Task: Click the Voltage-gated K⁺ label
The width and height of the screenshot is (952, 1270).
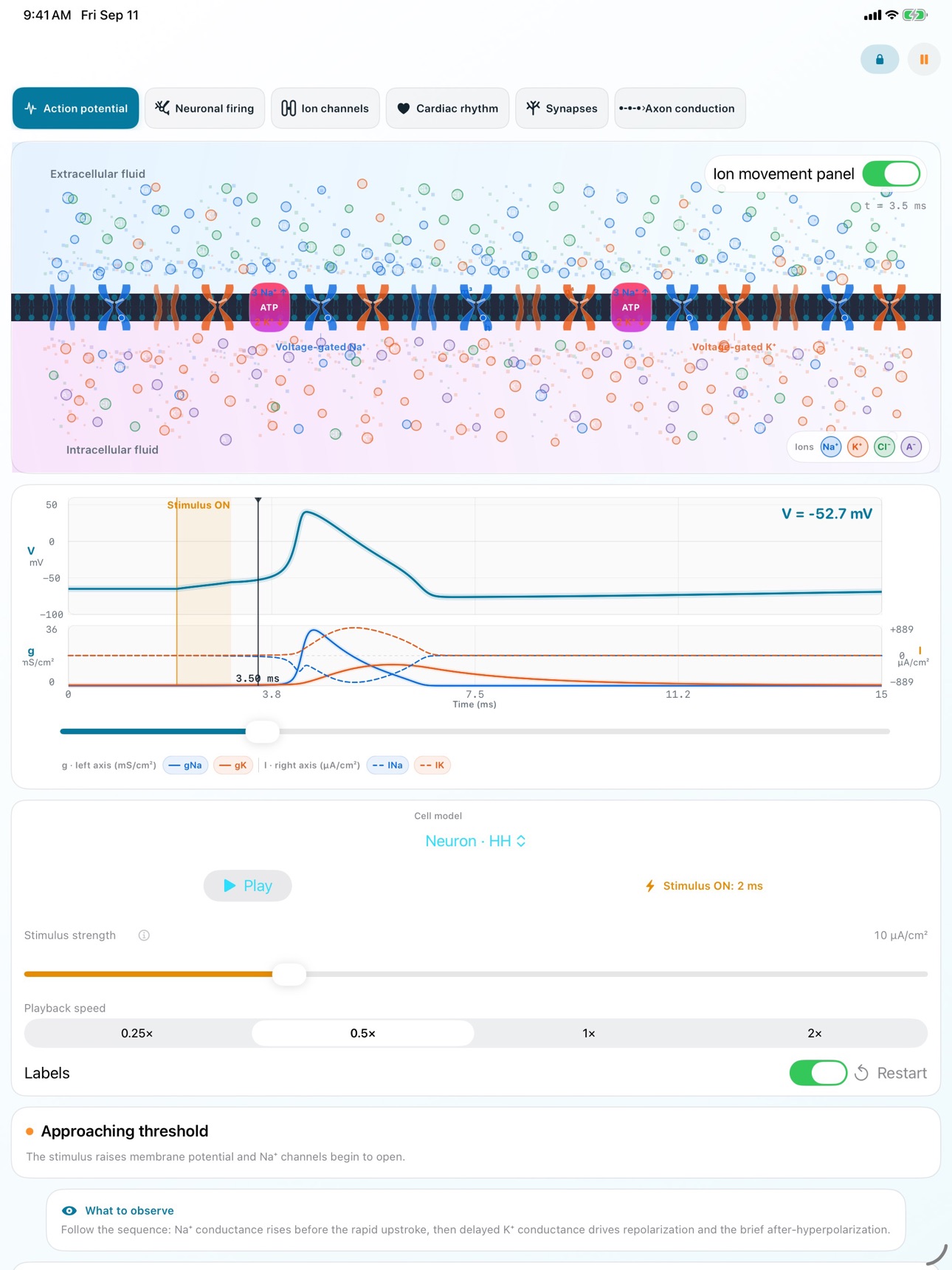Action: pyautogui.click(x=734, y=347)
